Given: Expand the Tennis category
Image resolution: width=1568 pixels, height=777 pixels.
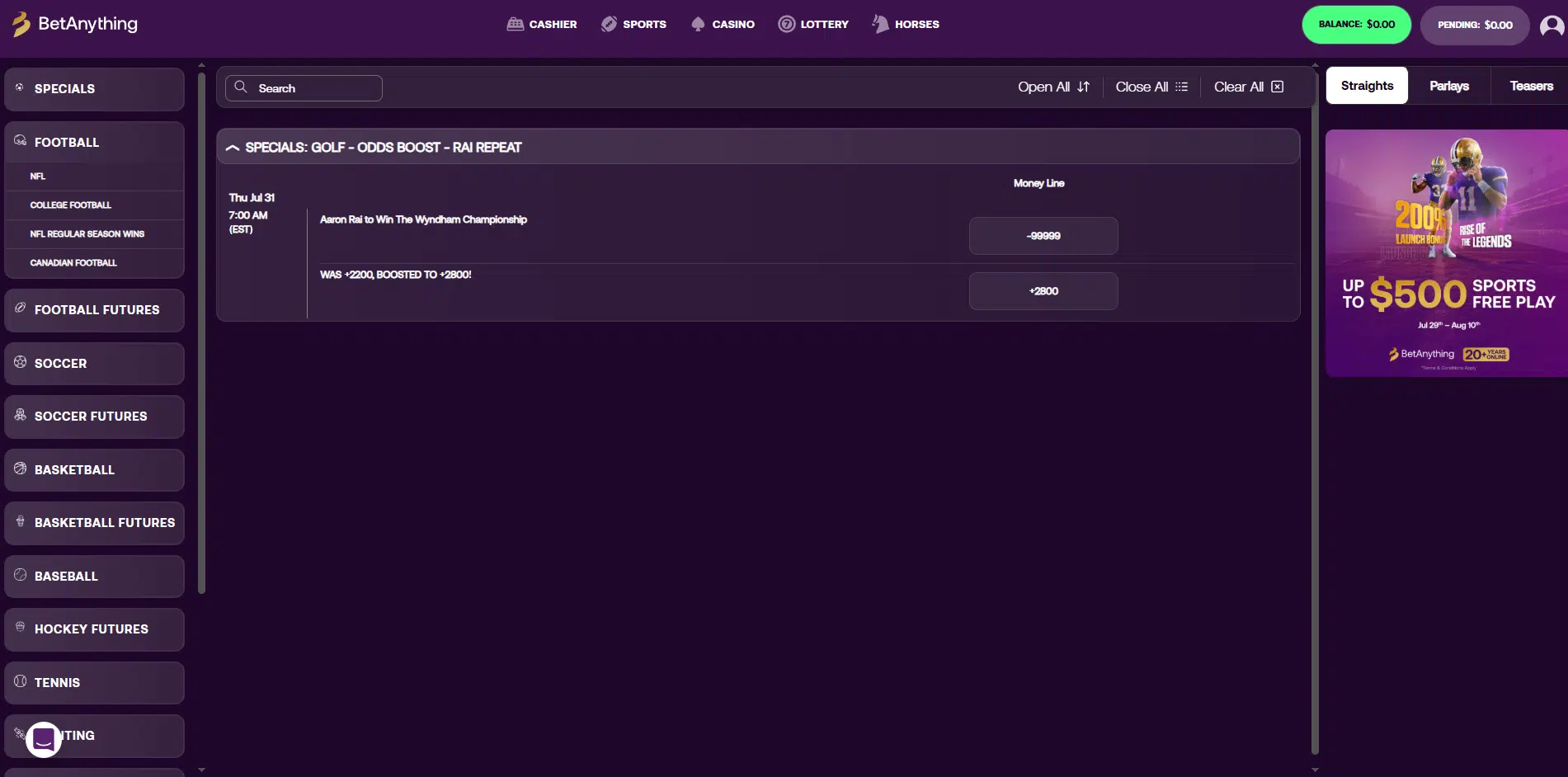Looking at the screenshot, I should tap(94, 683).
